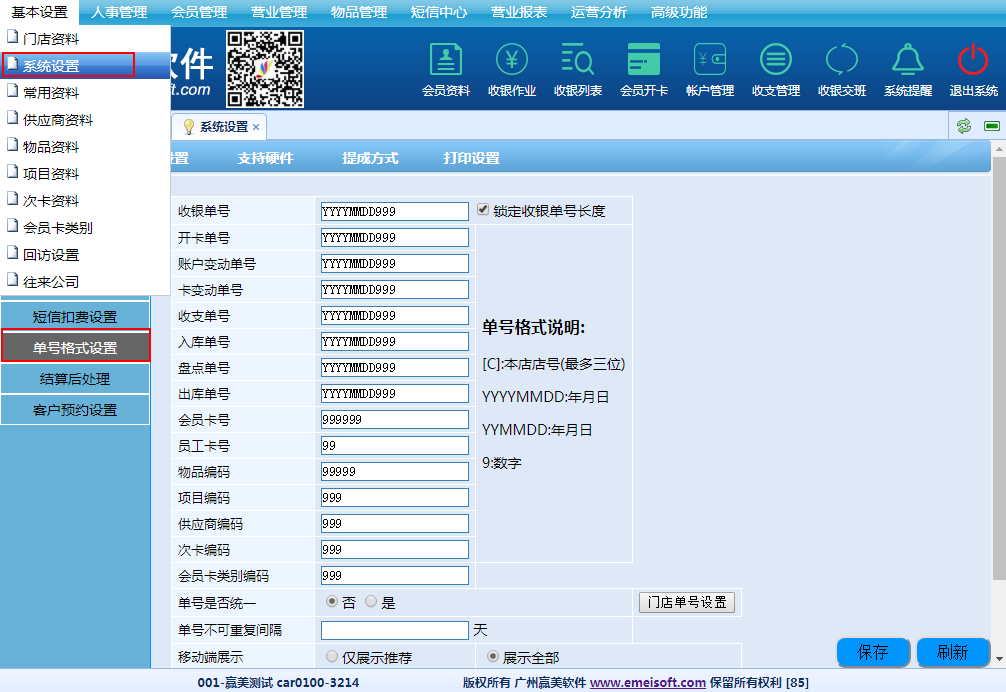This screenshot has height=692, width=1006.
Task: Click the 单号不可重复间隔 input field
Action: [394, 630]
